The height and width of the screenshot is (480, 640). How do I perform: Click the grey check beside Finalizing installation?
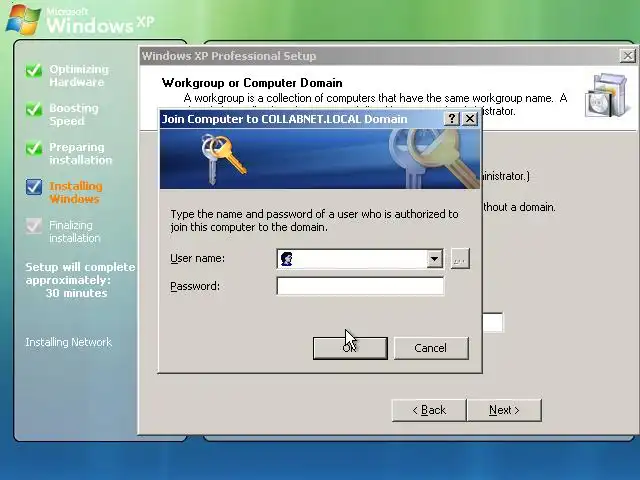coord(34,225)
